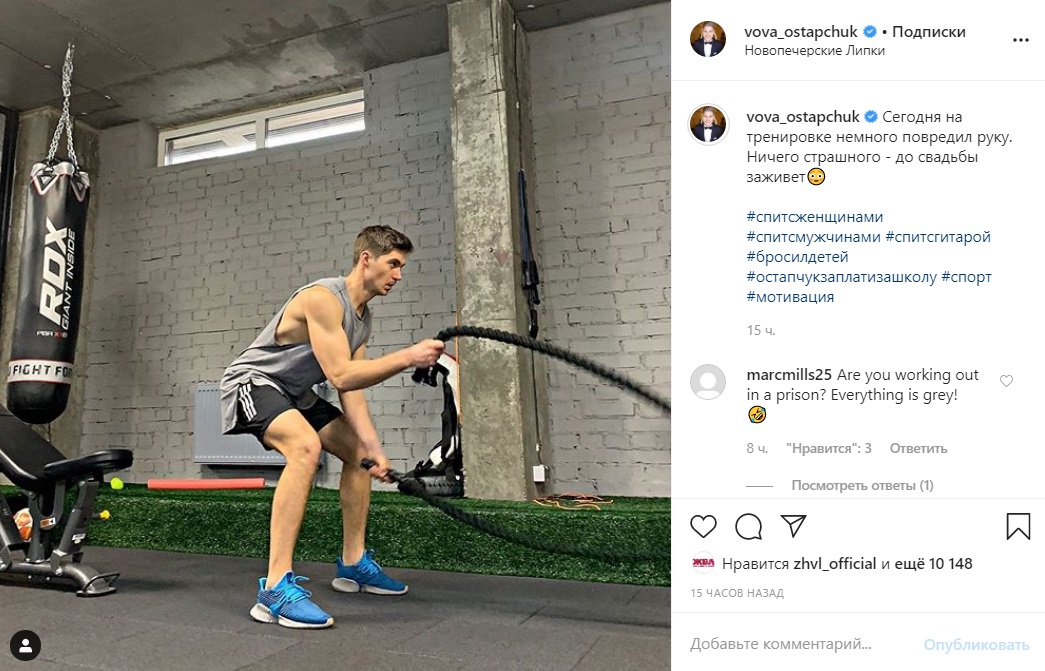Open marcmills25 profile avatar

point(708,382)
